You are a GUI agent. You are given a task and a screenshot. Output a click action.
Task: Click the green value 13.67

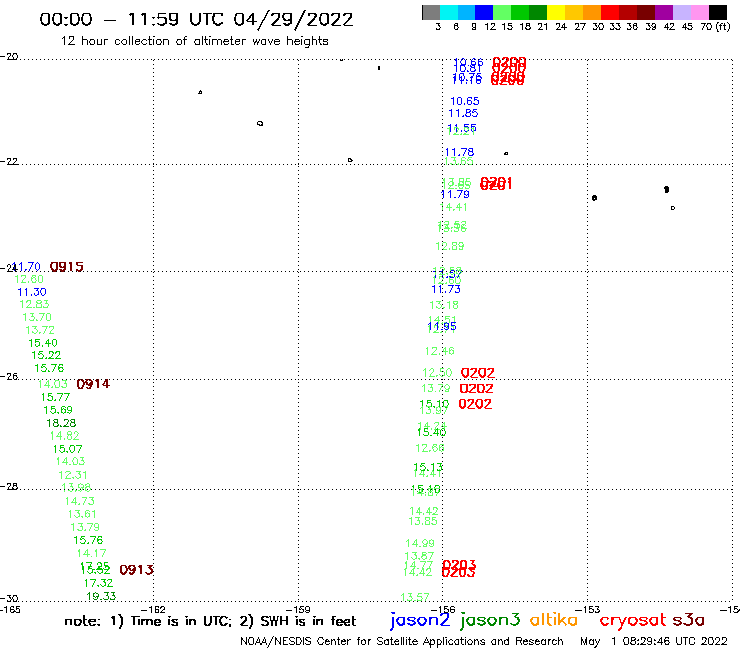pyautogui.click(x=419, y=557)
